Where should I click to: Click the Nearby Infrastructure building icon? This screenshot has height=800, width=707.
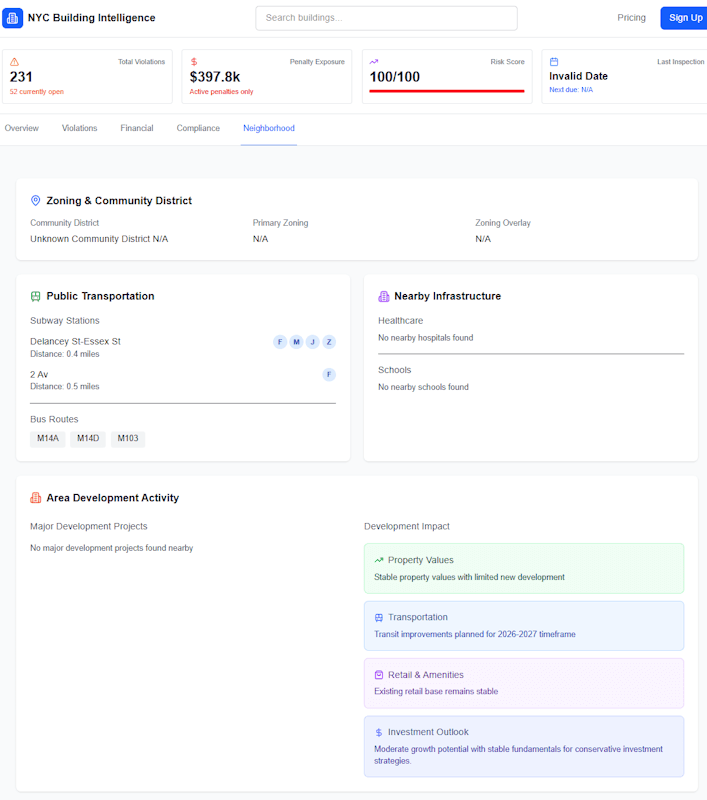[x=384, y=296]
